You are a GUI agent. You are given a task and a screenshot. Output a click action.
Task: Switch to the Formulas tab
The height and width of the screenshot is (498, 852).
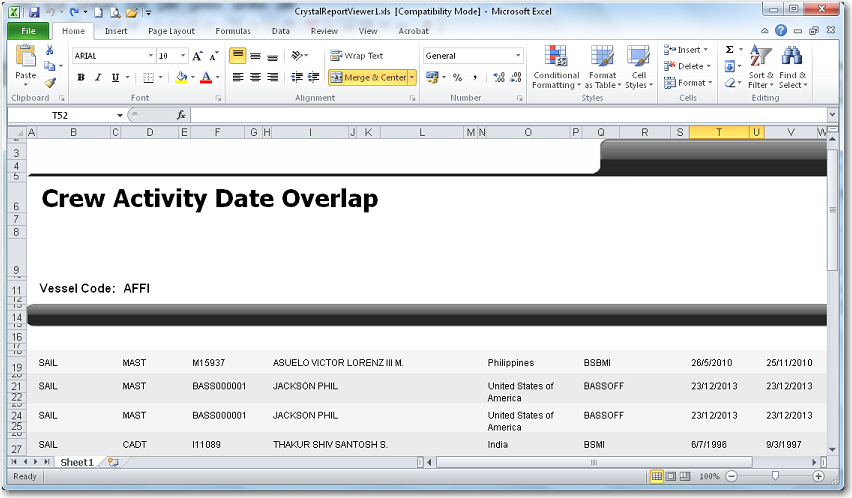pos(233,31)
